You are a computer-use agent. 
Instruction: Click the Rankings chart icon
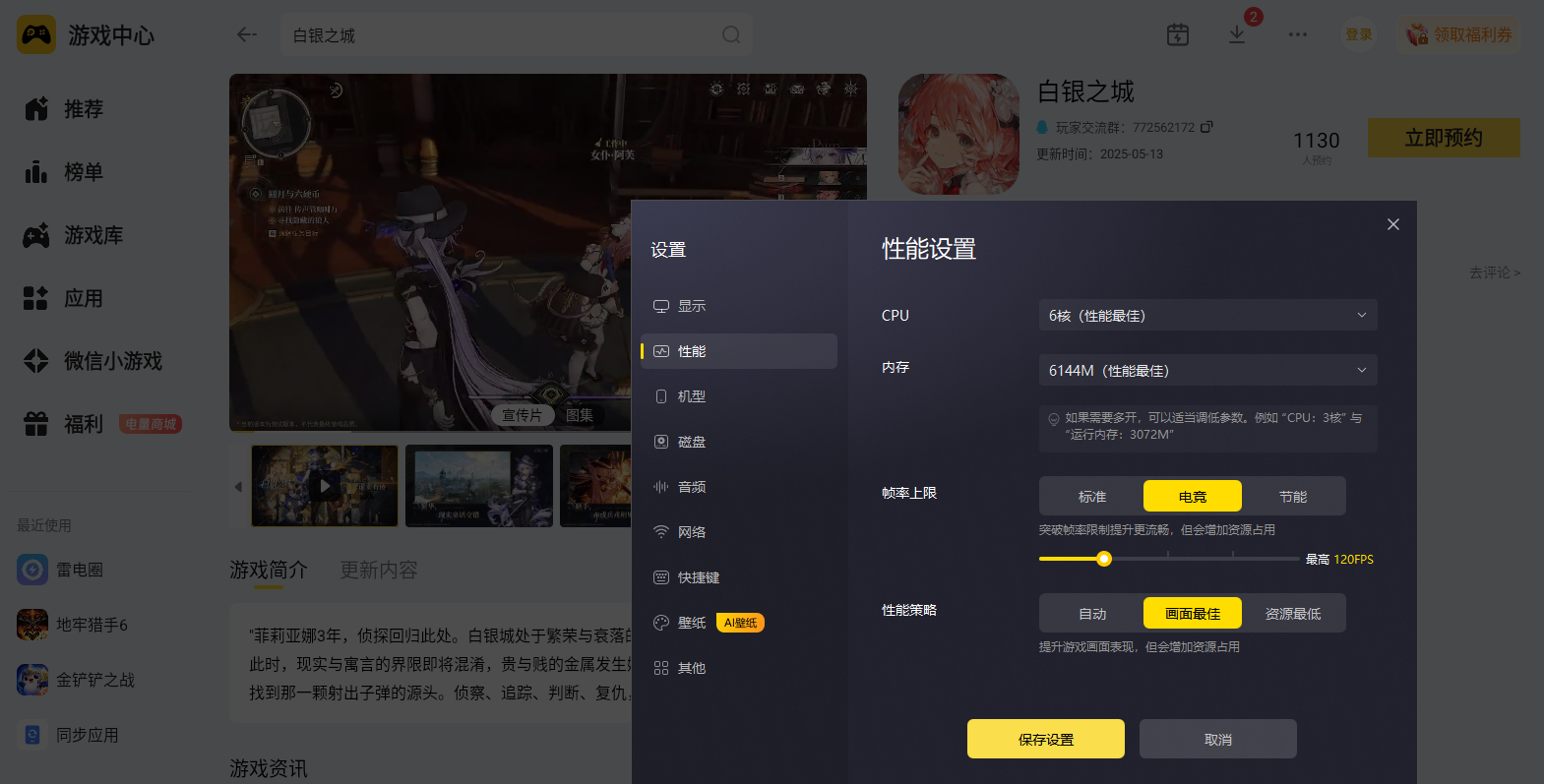point(36,172)
